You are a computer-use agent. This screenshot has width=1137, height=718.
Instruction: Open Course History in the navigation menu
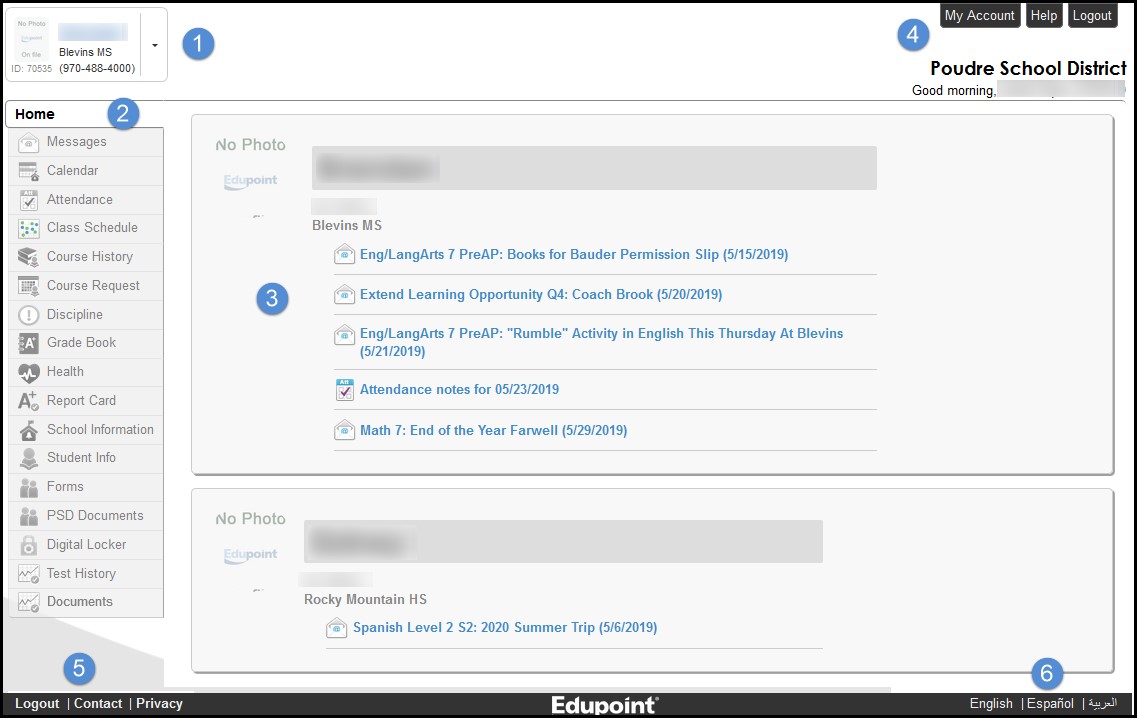pyautogui.click(x=86, y=257)
